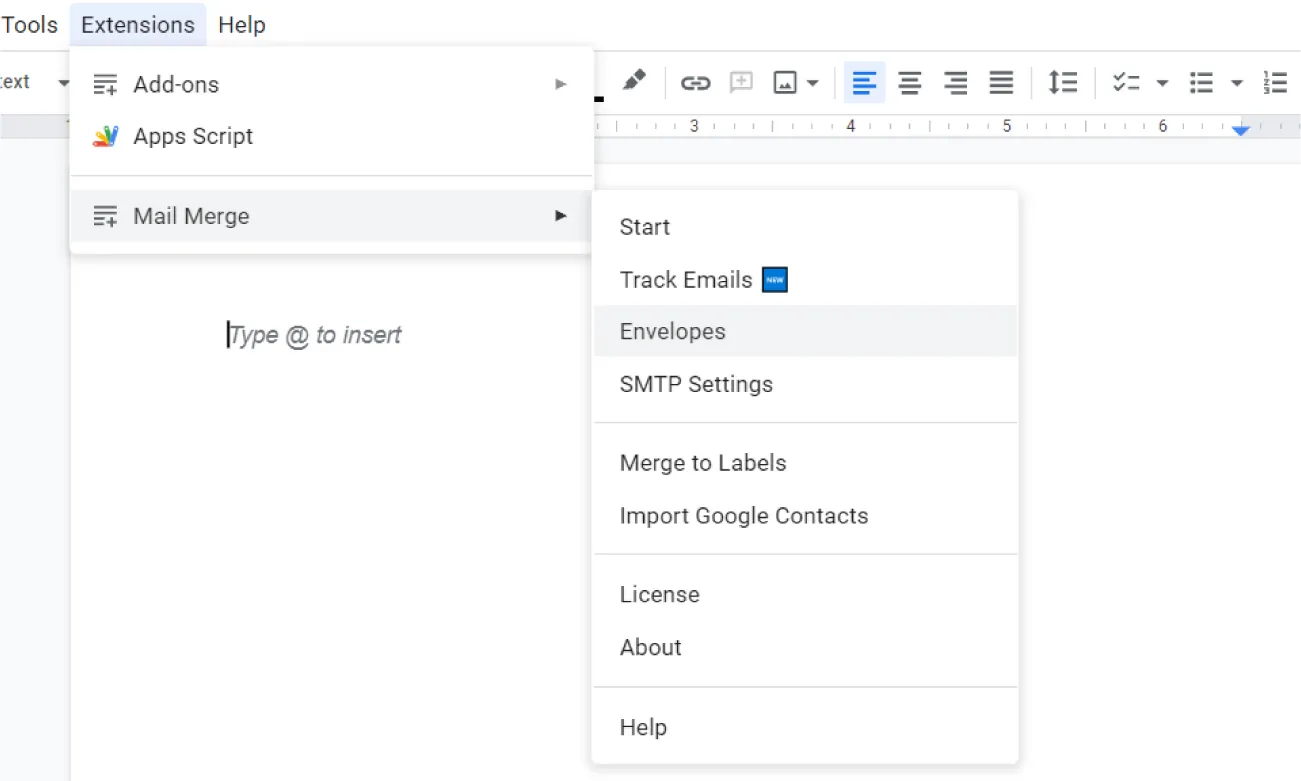Viewport: 1301px width, 781px height.
Task: Select Envelopes from Mail Merge
Action: 672,331
